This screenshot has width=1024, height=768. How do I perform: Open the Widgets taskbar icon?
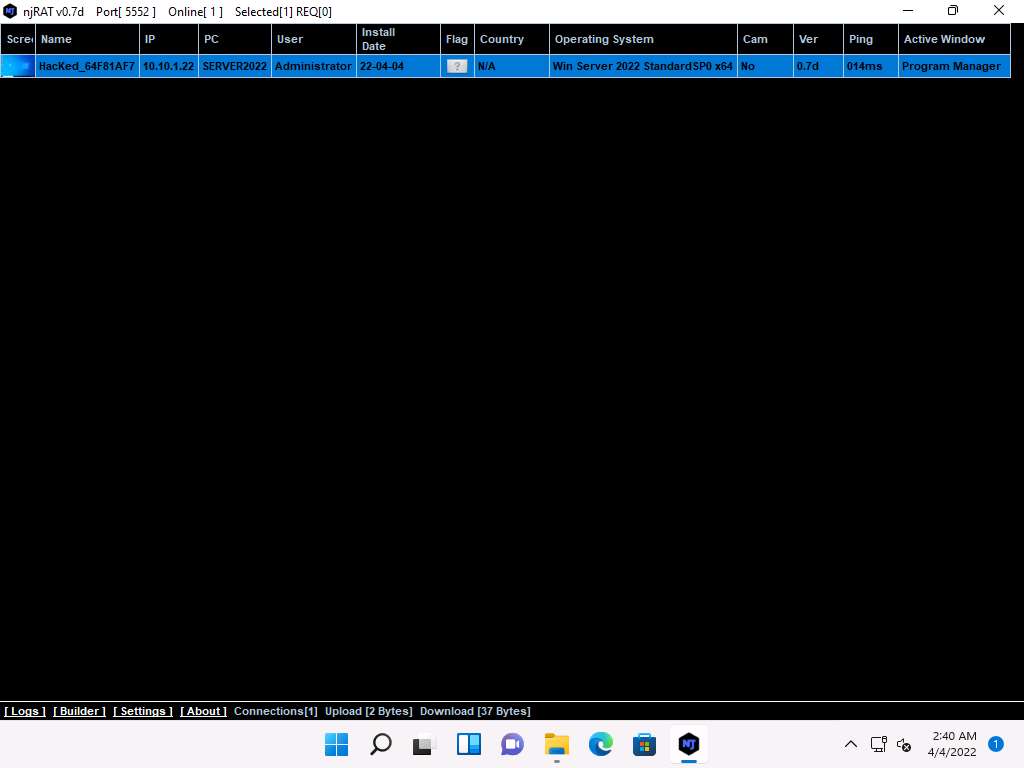[469, 744]
